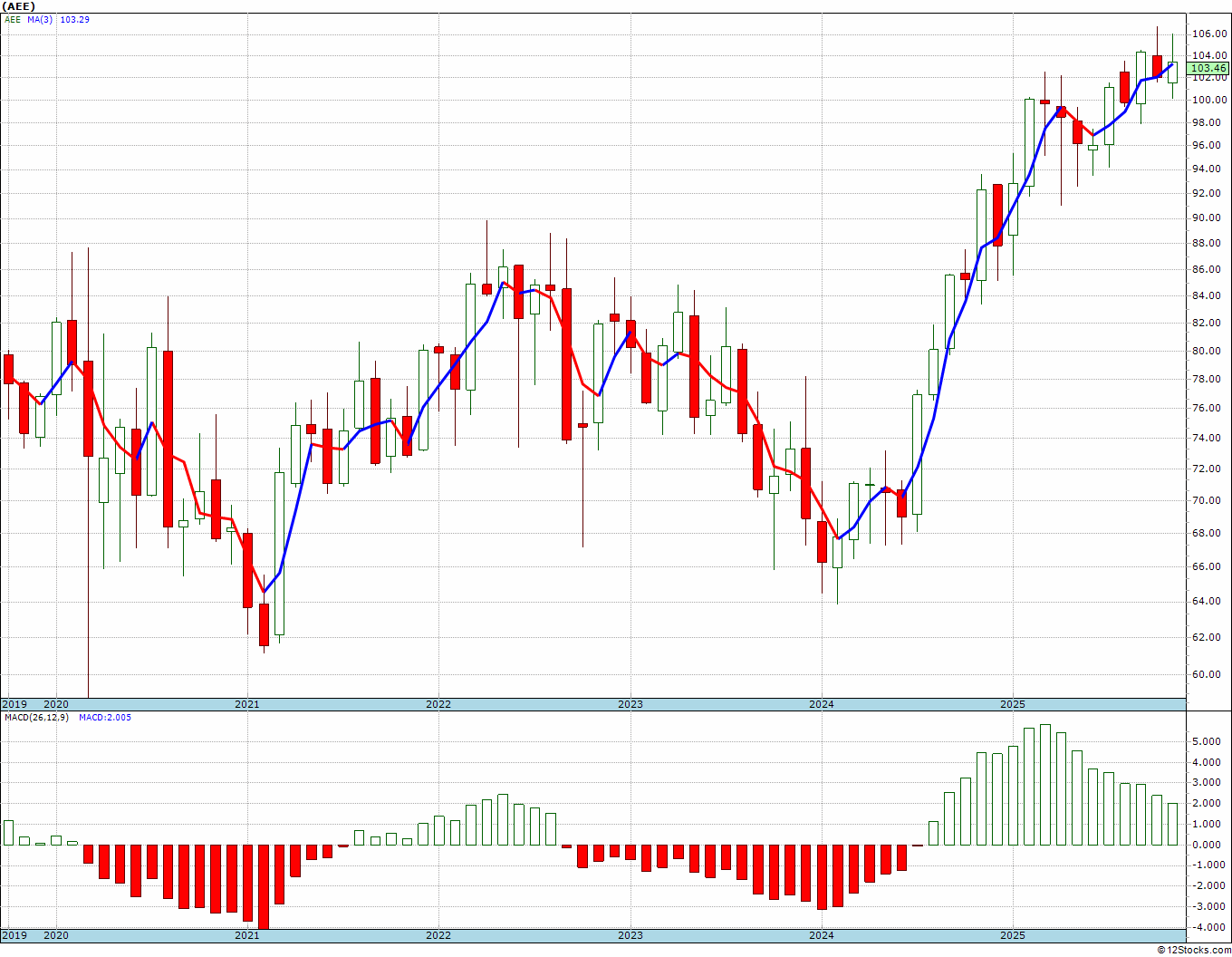Click 2022 on the MACD panel time axis
The image size is (1232, 957).
pos(438,935)
